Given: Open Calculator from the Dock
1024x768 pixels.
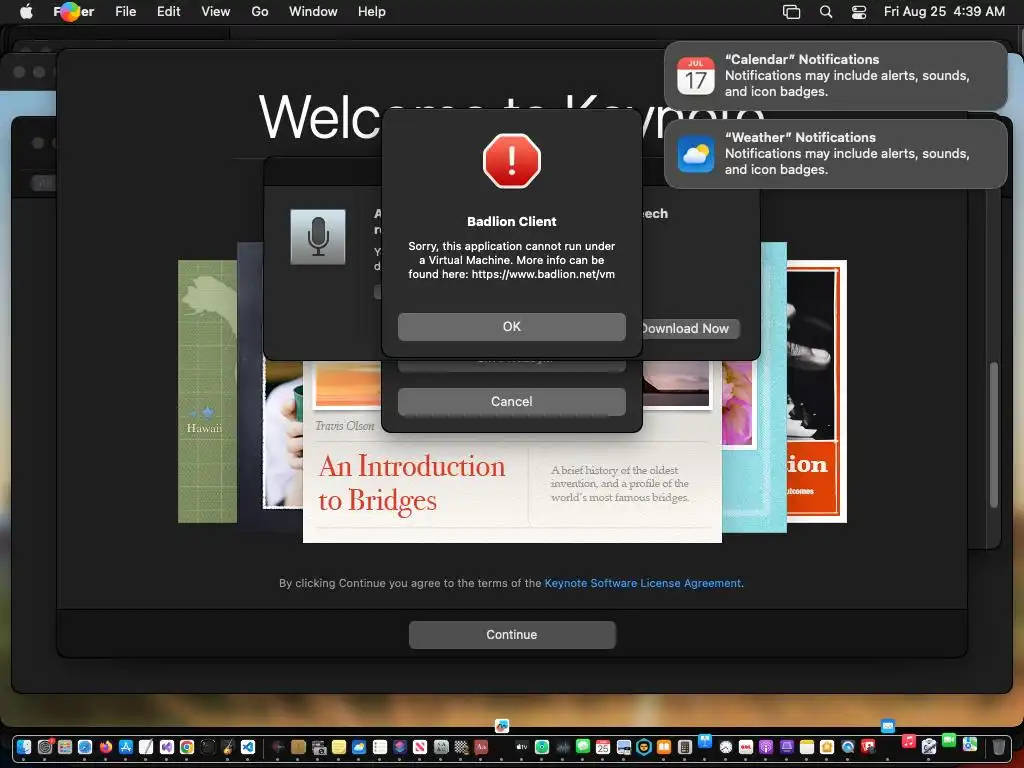Looking at the screenshot, I should tap(685, 747).
